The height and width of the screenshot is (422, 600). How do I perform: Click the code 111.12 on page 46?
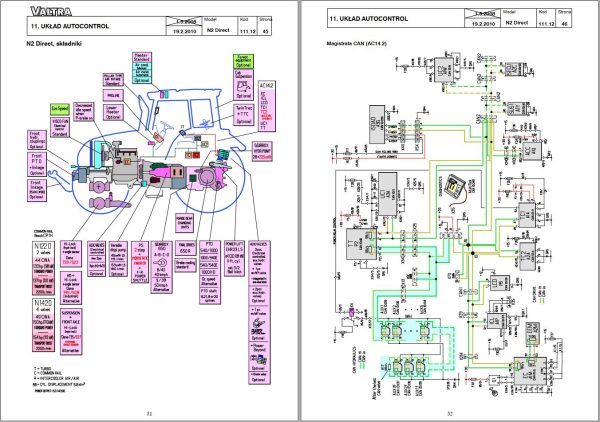coord(546,24)
